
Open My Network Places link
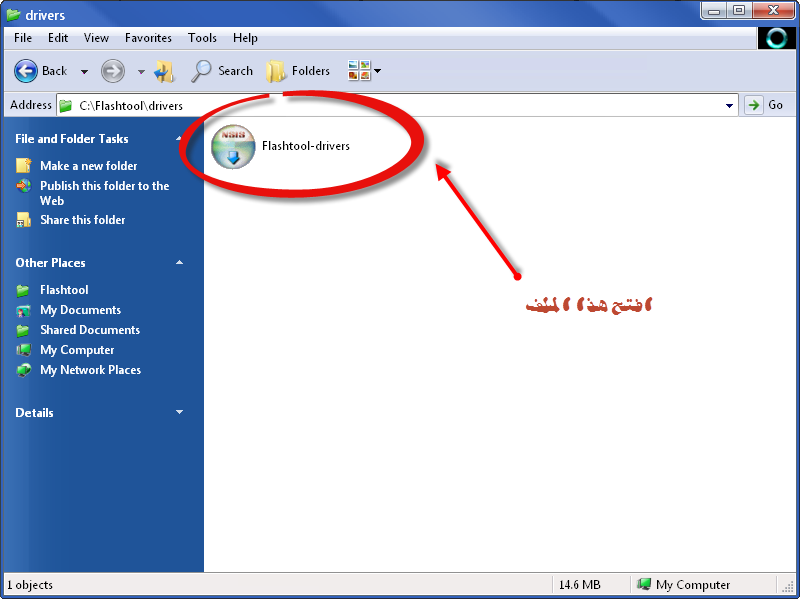(90, 370)
